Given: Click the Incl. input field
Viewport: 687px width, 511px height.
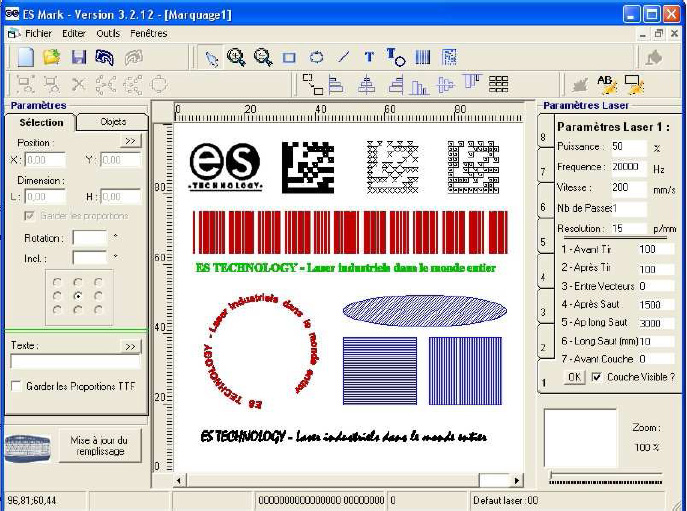Looking at the screenshot, I should pyautogui.click(x=89, y=258).
